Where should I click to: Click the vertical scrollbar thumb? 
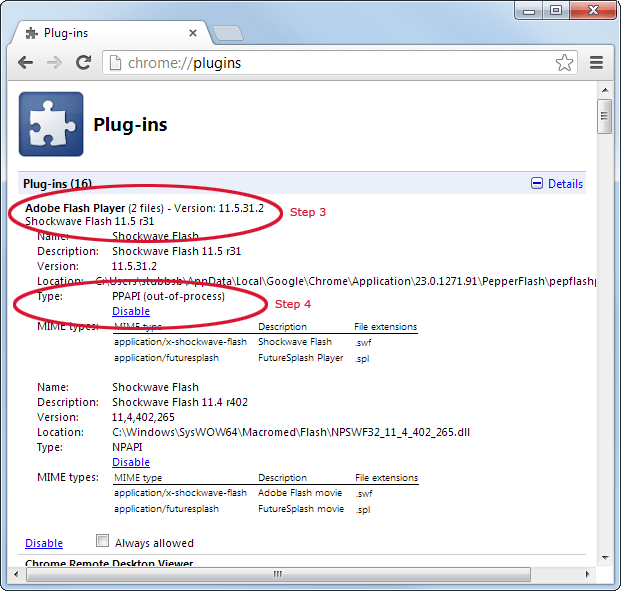point(604,116)
